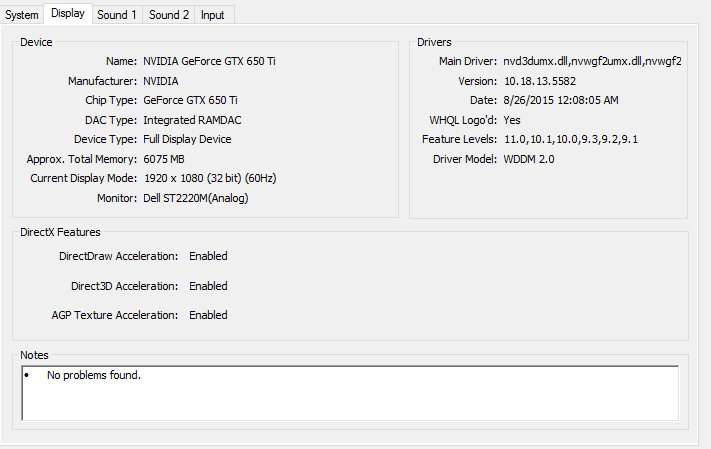This screenshot has height=449, width=711.
Task: Click the Monitor value Dell ST2220M(Analog)
Action: (x=195, y=198)
